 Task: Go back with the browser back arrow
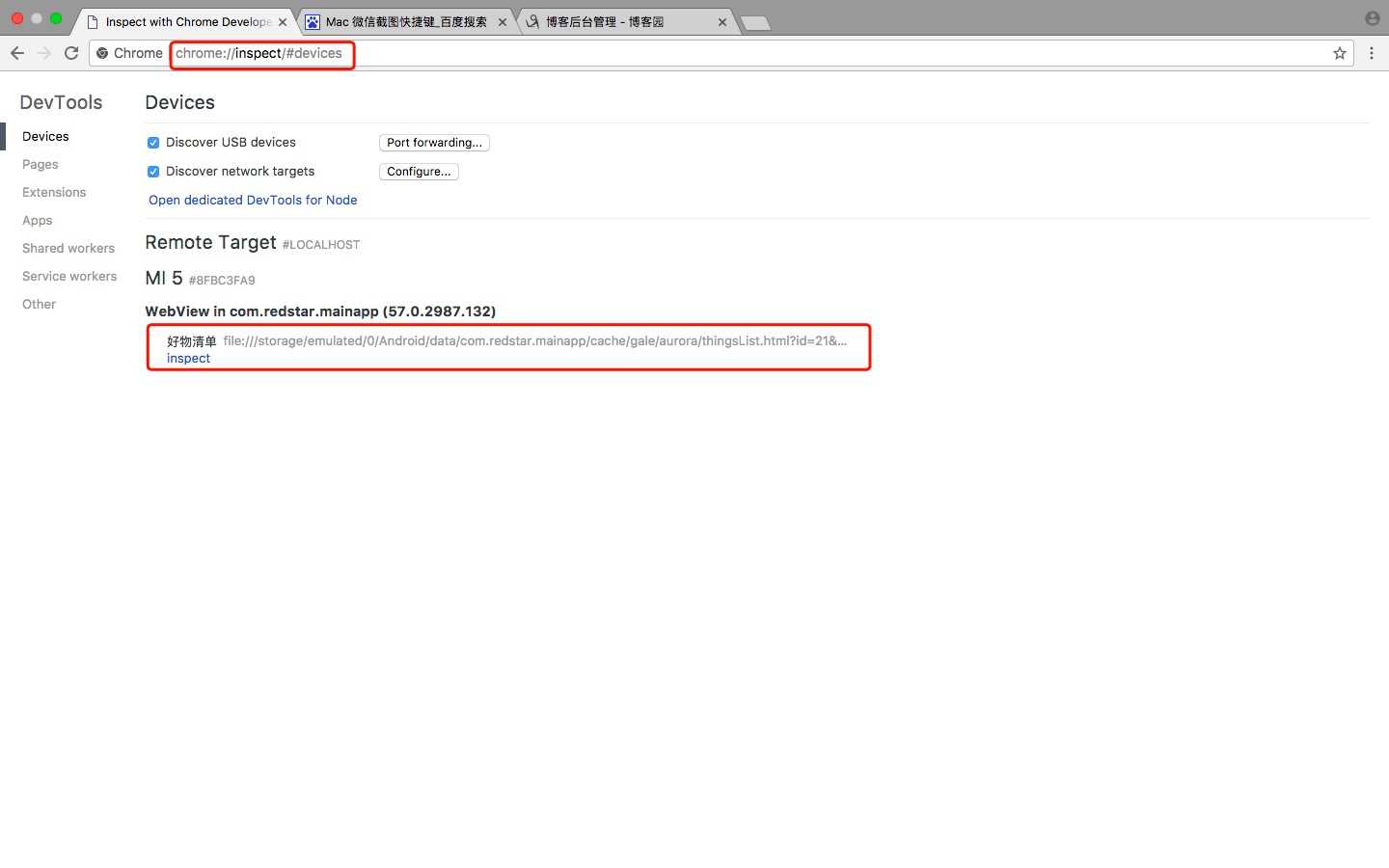point(17,53)
